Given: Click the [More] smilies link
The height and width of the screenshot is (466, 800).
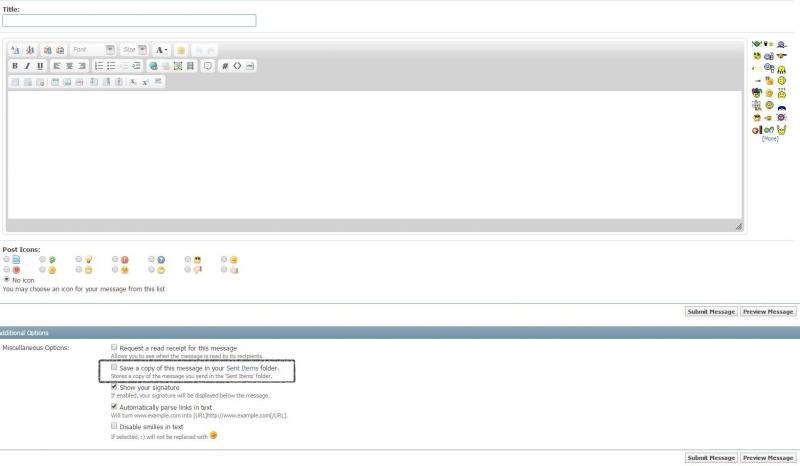Looking at the screenshot, I should coord(769,138).
